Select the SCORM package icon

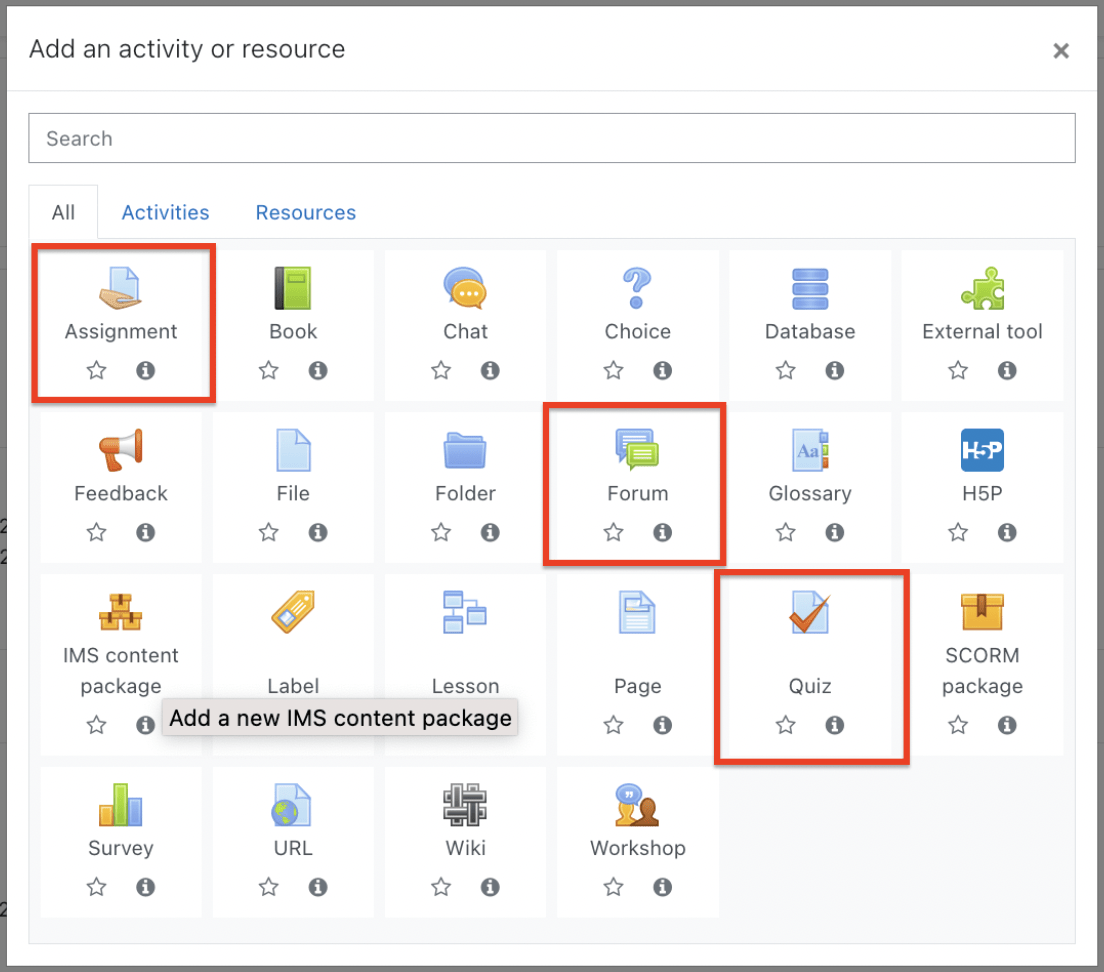(982, 612)
